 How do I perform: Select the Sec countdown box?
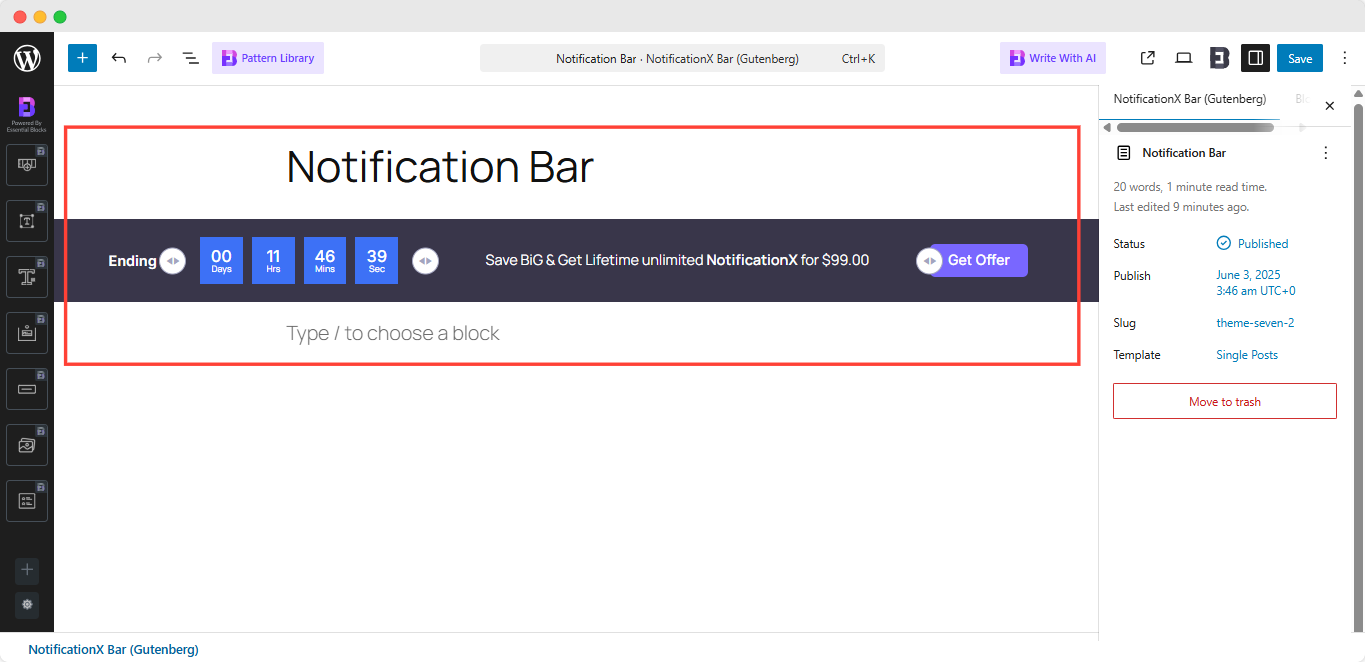[x=376, y=260]
